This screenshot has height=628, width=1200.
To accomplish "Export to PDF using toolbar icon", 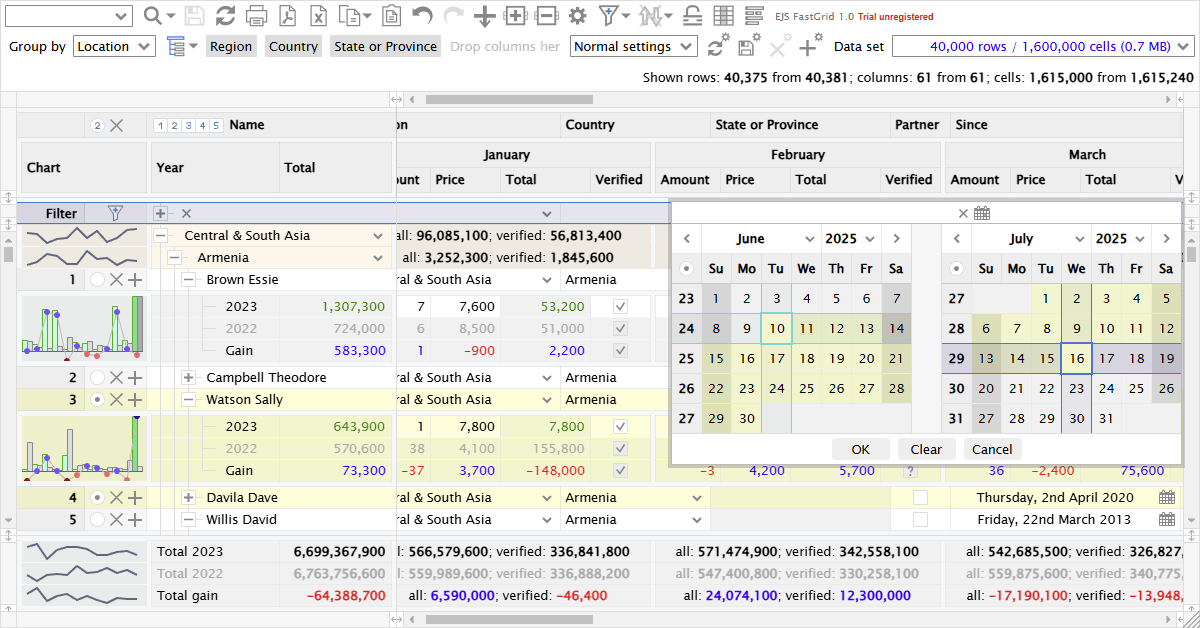I will pyautogui.click(x=287, y=16).
